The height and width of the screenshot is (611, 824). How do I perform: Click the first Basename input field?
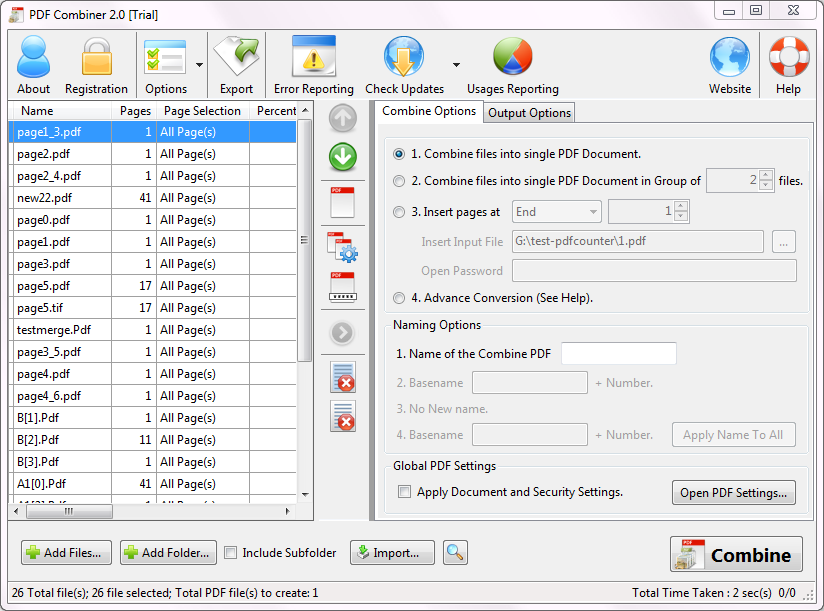click(530, 383)
